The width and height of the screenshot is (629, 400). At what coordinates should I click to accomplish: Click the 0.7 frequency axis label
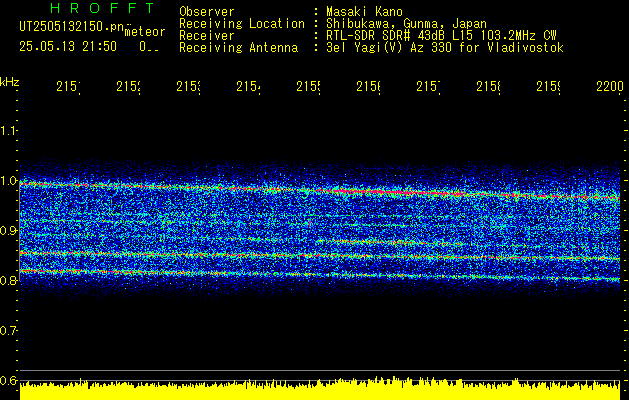point(8,331)
